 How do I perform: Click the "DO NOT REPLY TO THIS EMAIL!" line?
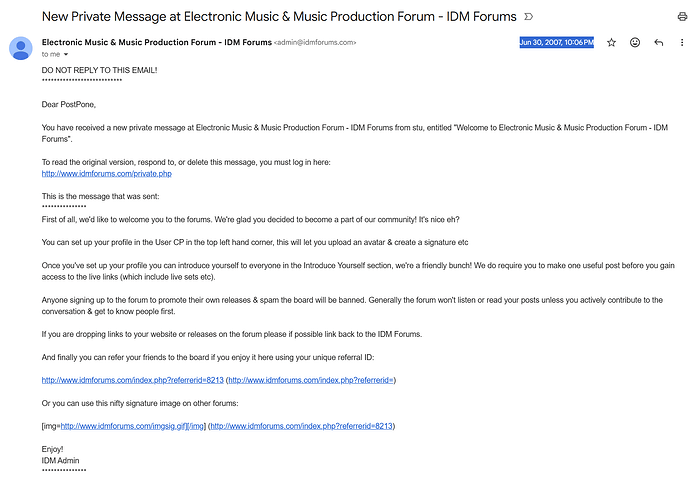(x=98, y=70)
